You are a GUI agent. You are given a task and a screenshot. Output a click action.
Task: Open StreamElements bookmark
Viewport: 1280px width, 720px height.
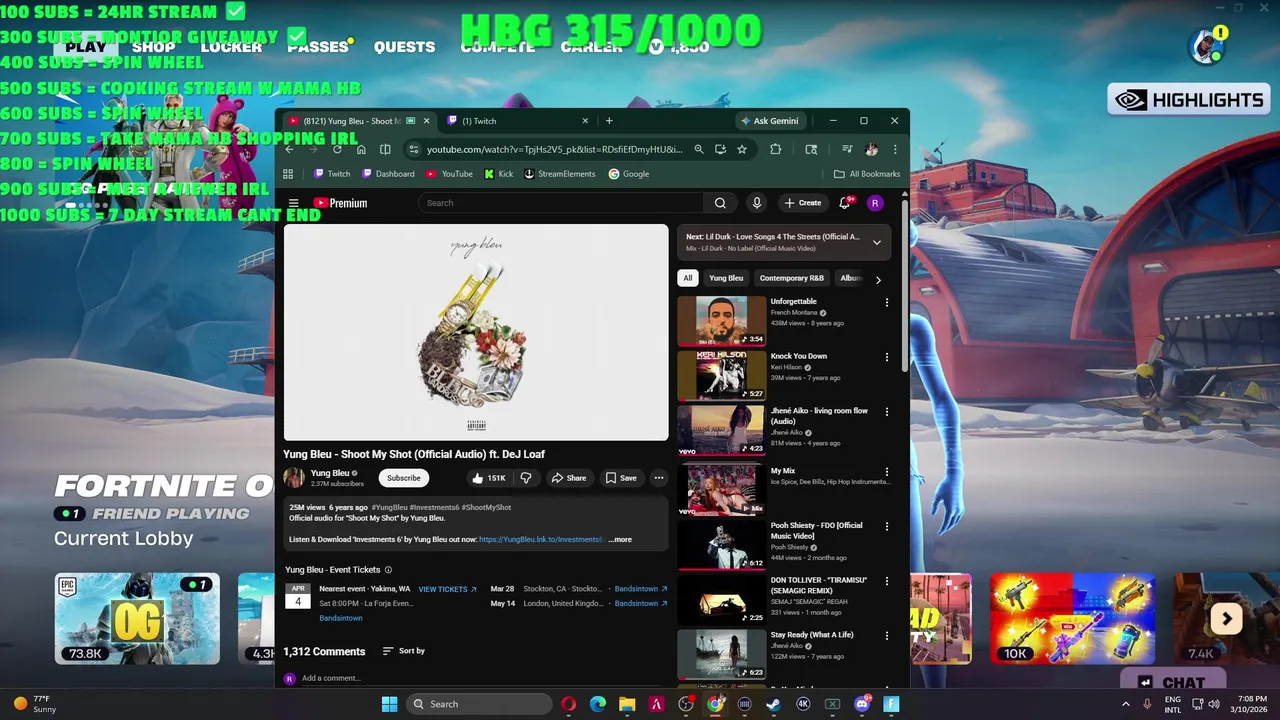(x=559, y=174)
